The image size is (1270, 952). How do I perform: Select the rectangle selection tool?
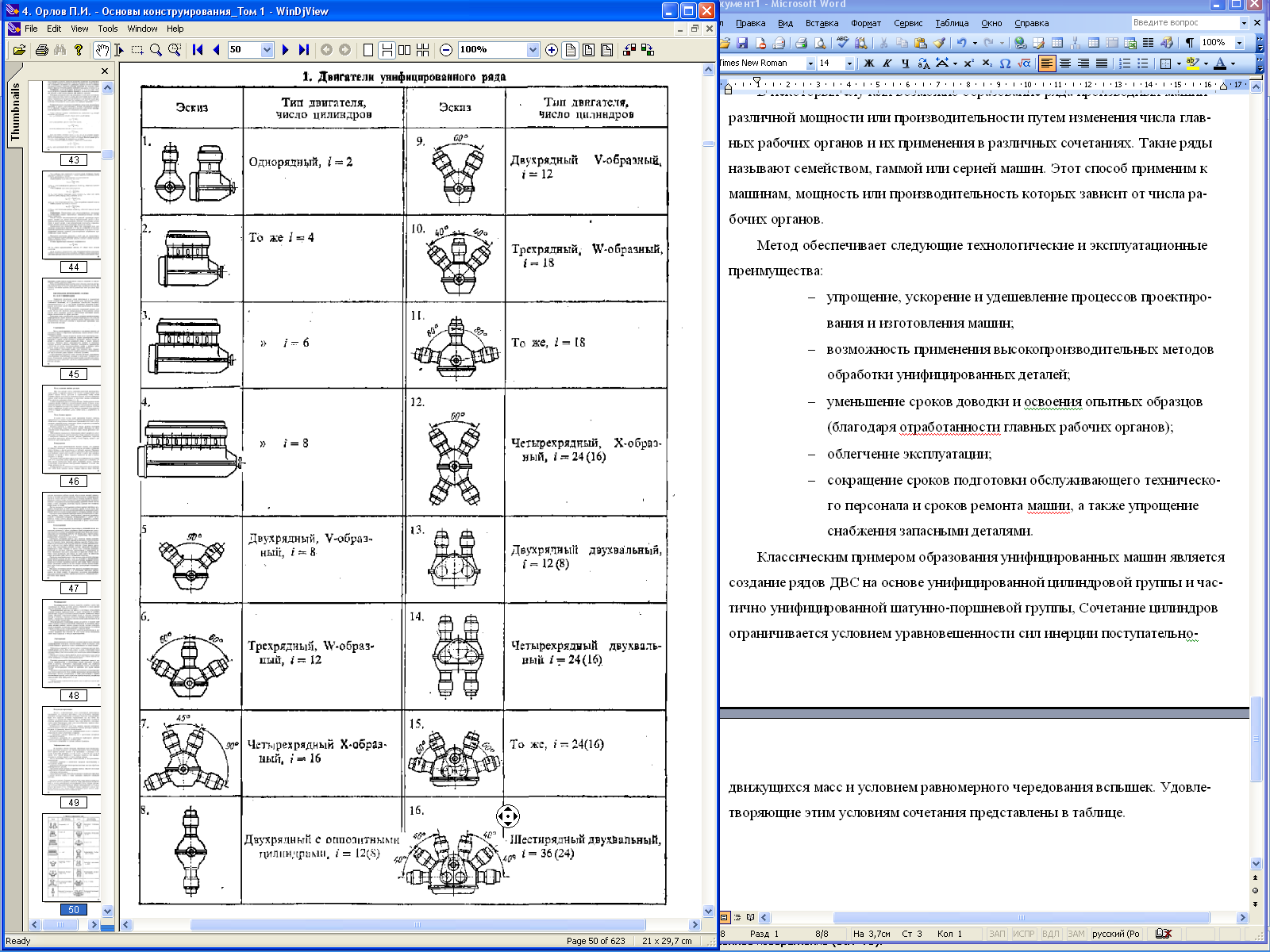tap(137, 50)
